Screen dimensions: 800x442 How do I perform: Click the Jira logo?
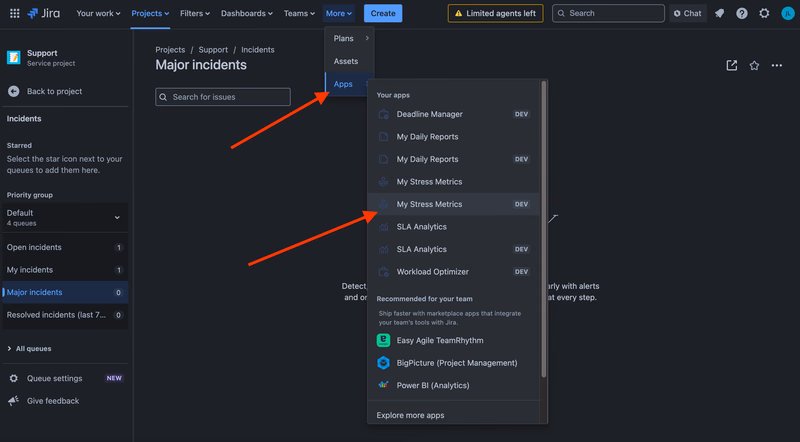tap(43, 13)
